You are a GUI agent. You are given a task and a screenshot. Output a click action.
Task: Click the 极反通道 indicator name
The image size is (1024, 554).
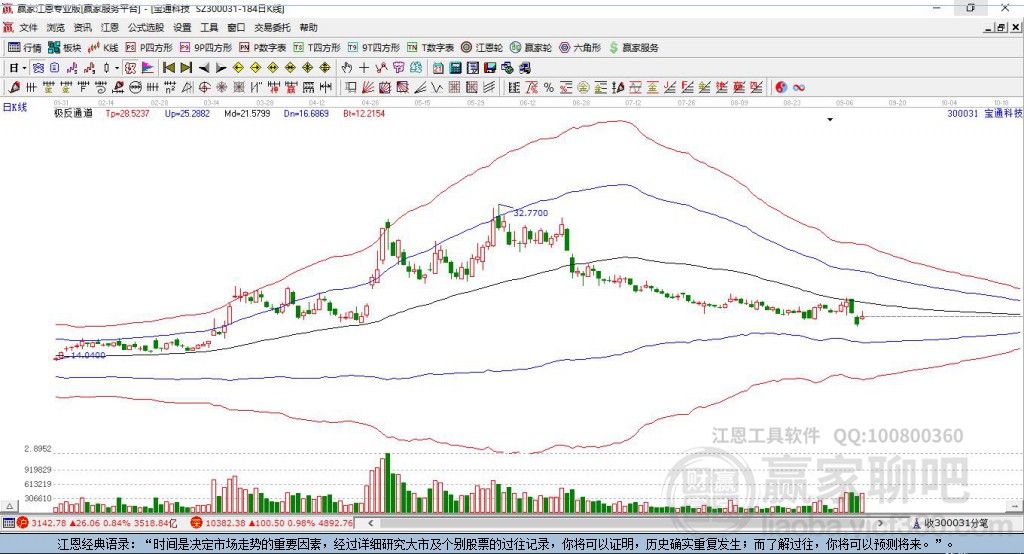pyautogui.click(x=73, y=113)
